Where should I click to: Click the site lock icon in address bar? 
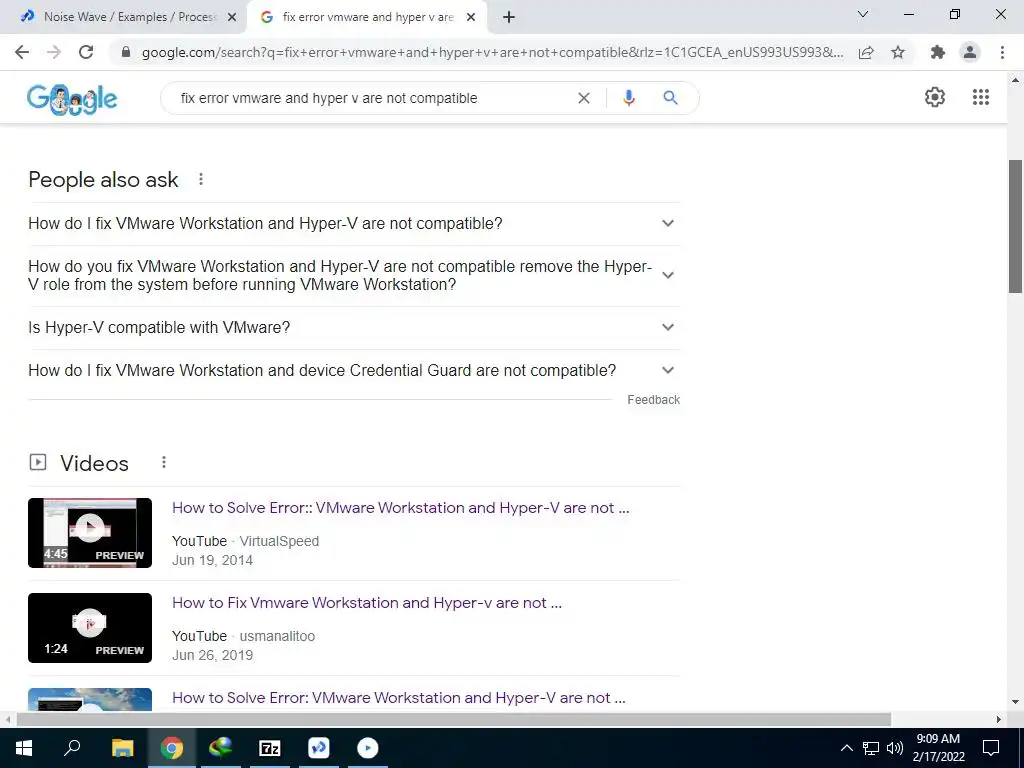[126, 52]
